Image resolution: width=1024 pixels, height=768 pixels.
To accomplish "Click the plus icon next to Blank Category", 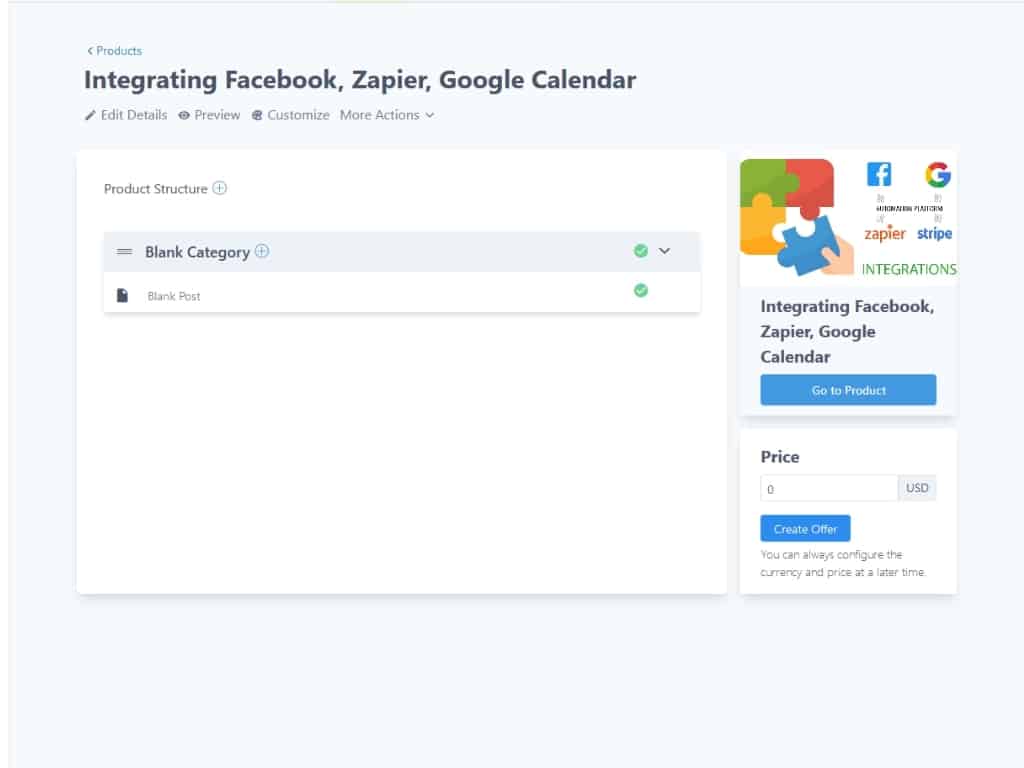I will [262, 252].
